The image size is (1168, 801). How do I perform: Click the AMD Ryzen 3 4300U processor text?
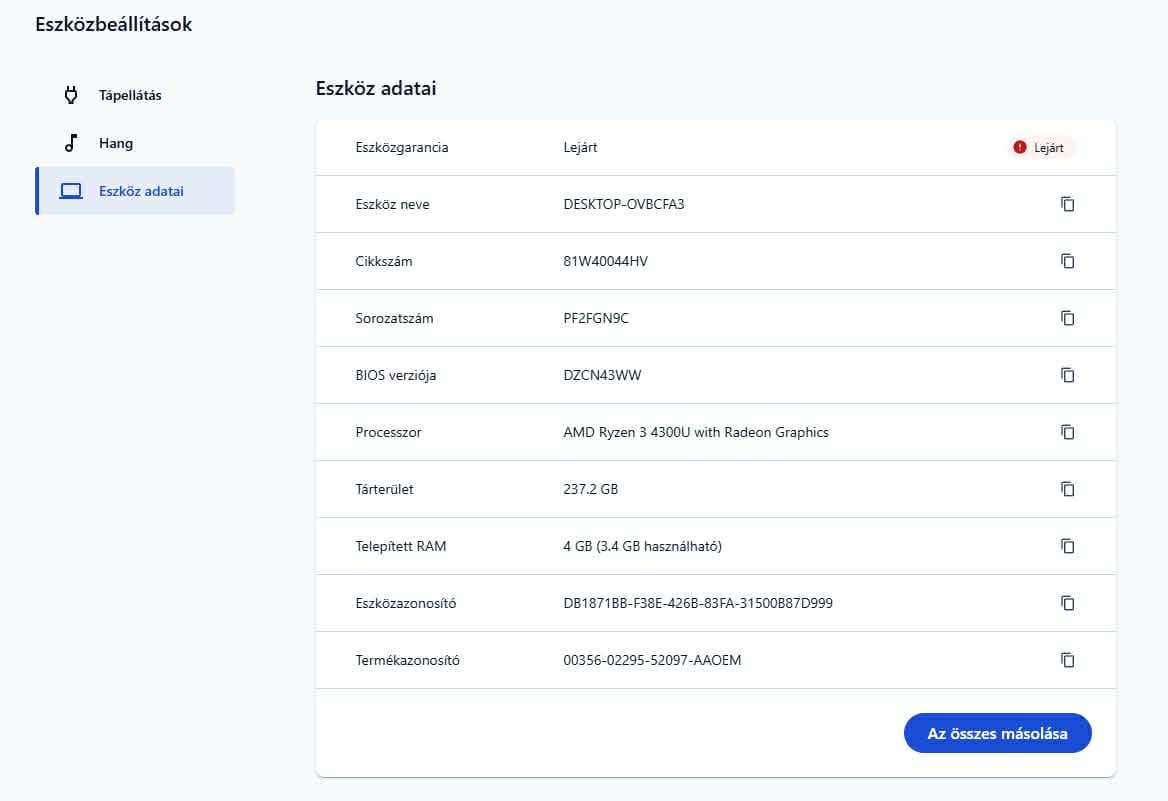pos(696,432)
